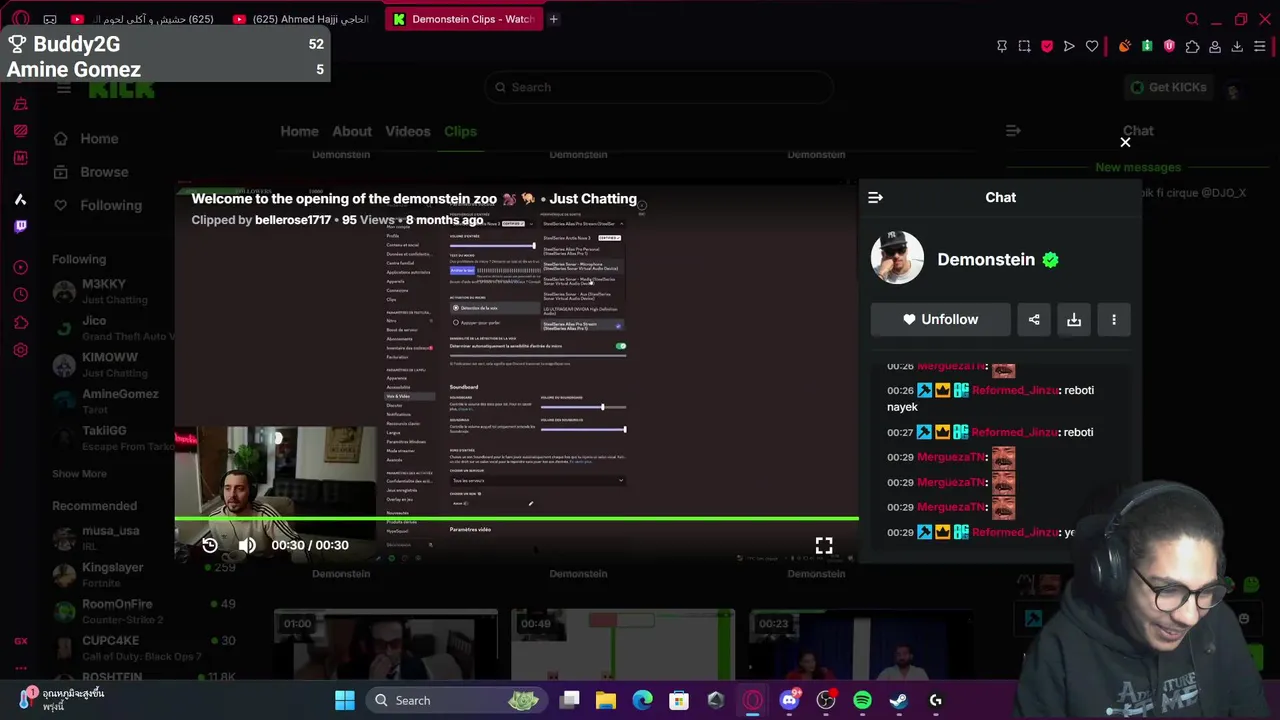Open Demonstein's round profile avatar
Image resolution: width=1280 pixels, height=720 pixels.
[x=897, y=258]
